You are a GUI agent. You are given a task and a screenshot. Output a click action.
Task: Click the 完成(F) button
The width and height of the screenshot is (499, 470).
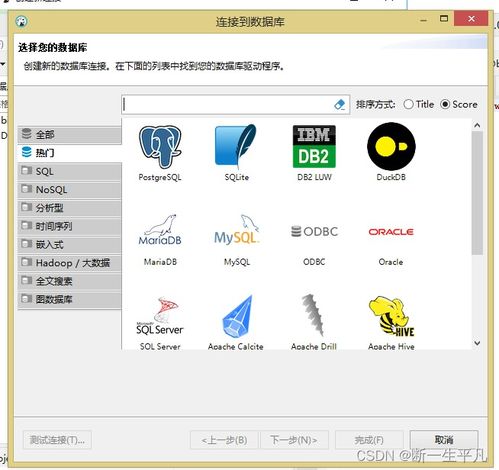(x=369, y=440)
